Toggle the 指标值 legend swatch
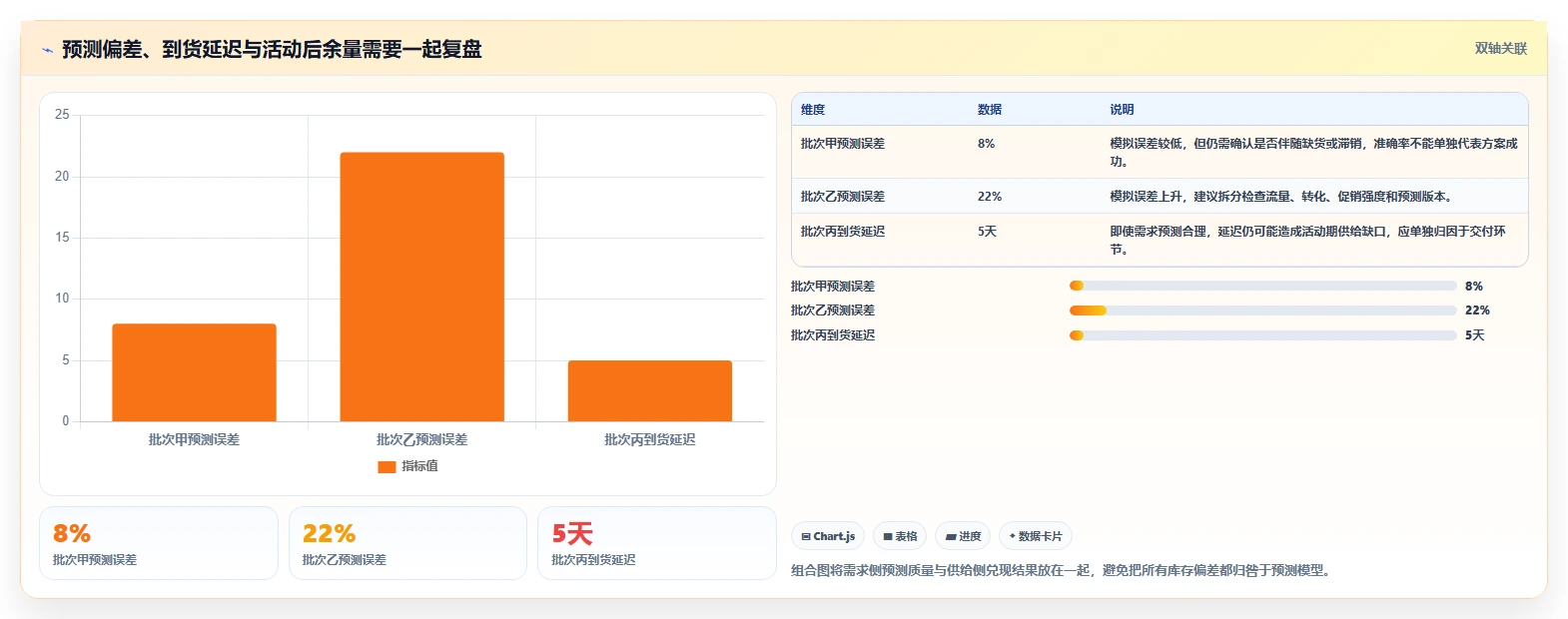The width and height of the screenshot is (1568, 619). point(387,466)
